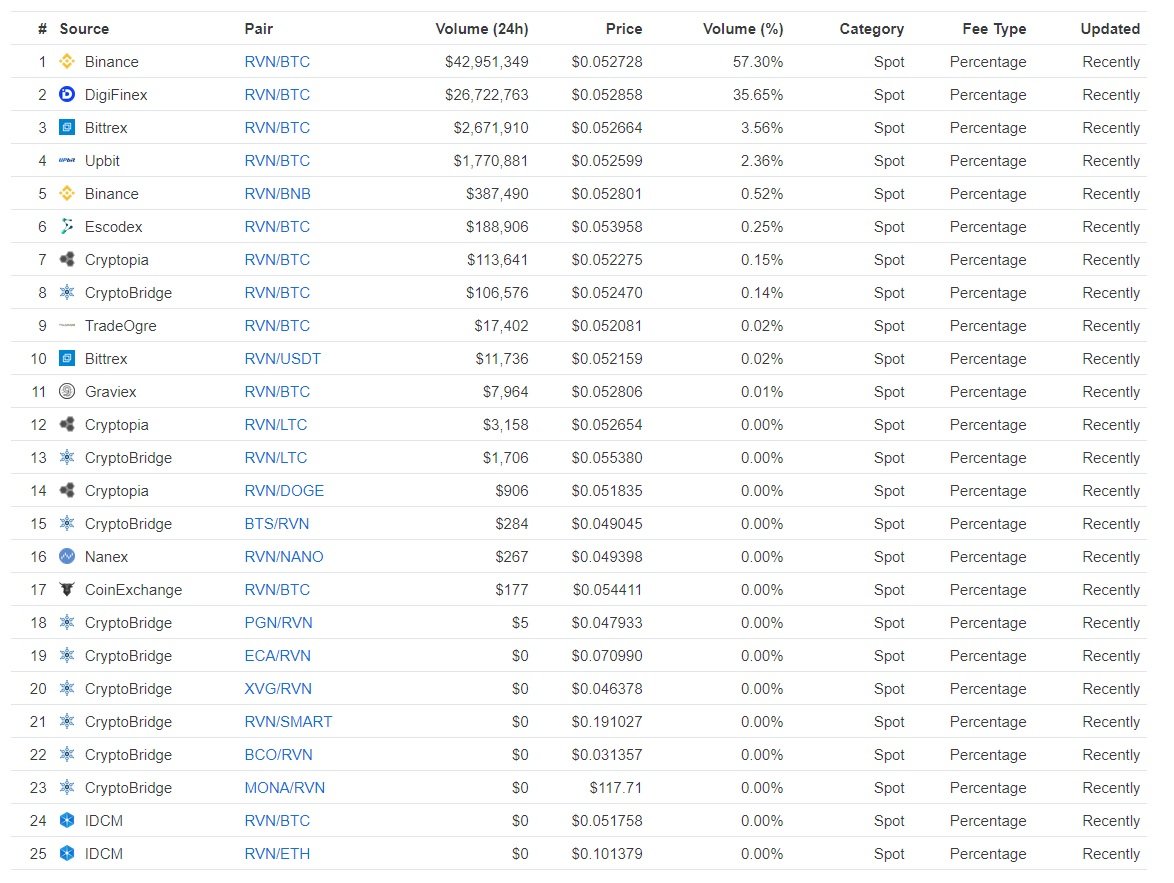Image resolution: width=1174 pixels, height=883 pixels.
Task: Click the Graviex exchange logo
Action: (67, 392)
